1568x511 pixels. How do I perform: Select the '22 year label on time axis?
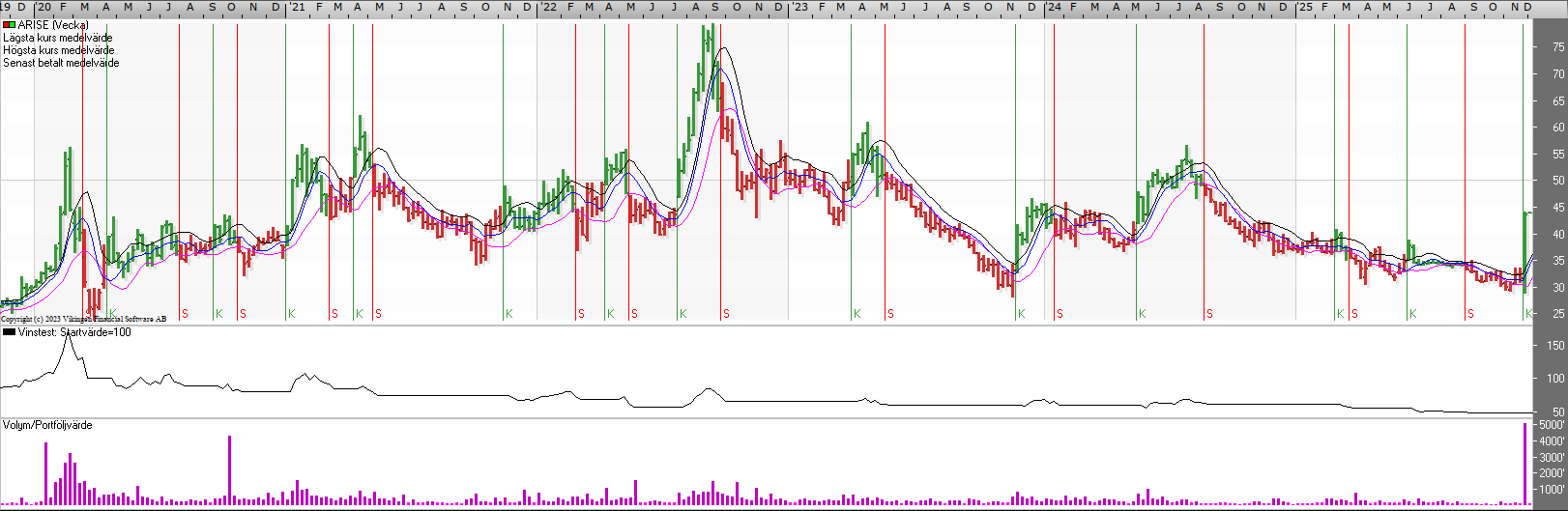pos(548,7)
